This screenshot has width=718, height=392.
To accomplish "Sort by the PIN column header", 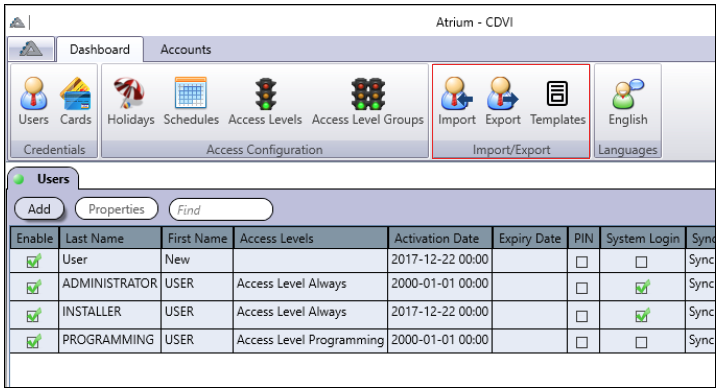I will [584, 238].
